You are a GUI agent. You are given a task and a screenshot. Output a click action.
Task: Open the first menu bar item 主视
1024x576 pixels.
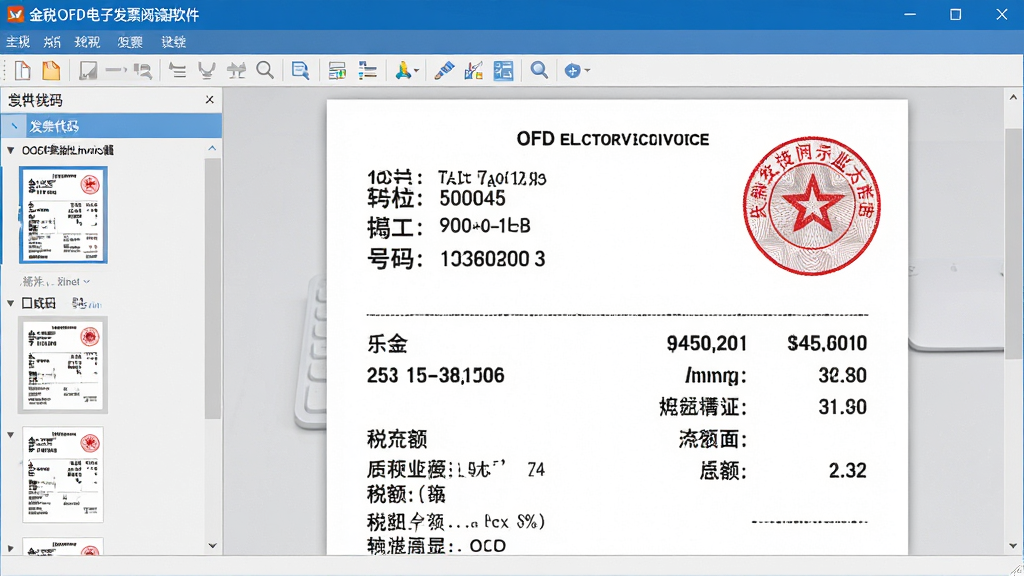[x=18, y=42]
